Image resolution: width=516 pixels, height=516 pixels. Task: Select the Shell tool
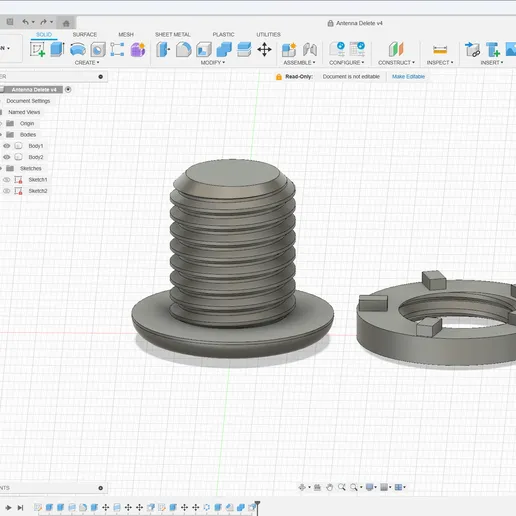(x=204, y=49)
